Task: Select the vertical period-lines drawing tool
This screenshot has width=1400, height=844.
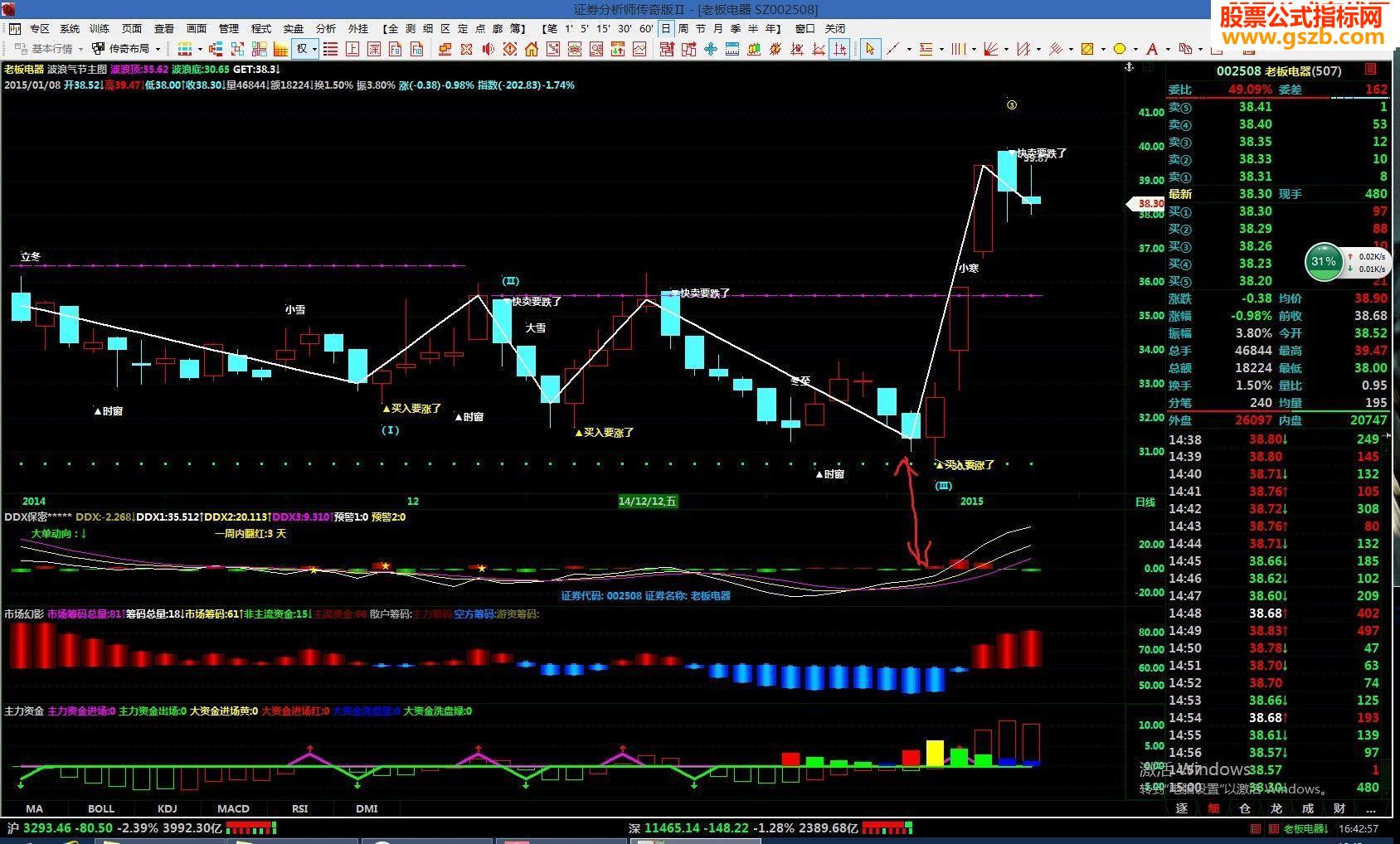Action: [x=958, y=49]
